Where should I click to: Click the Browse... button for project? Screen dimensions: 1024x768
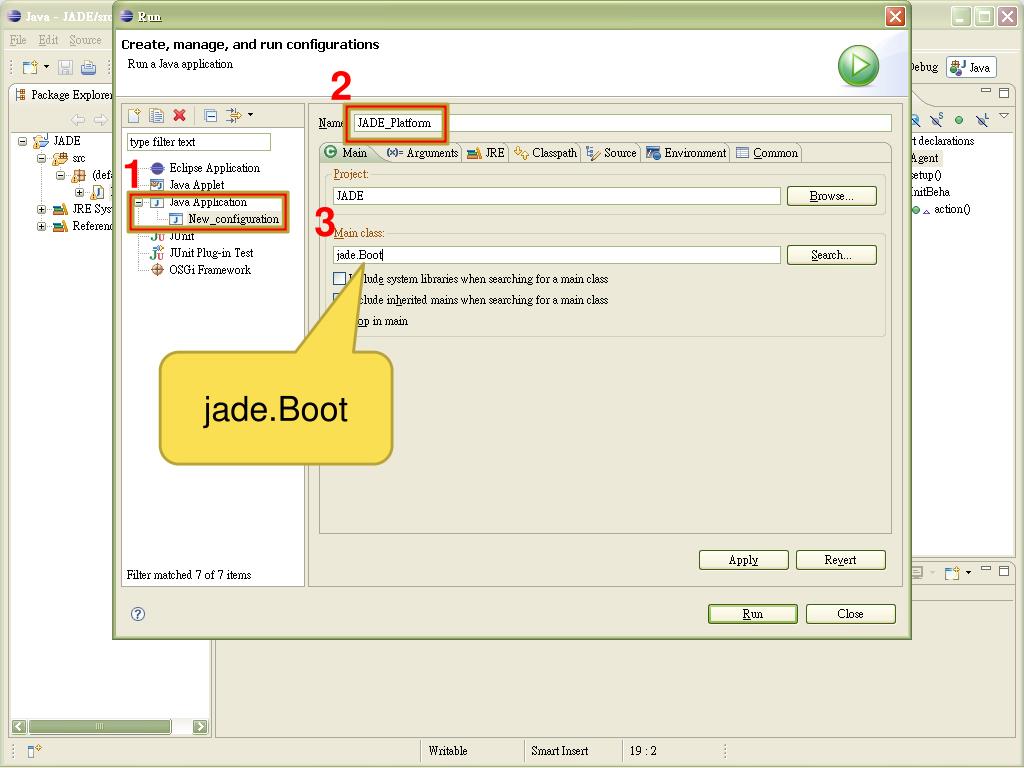(x=831, y=196)
